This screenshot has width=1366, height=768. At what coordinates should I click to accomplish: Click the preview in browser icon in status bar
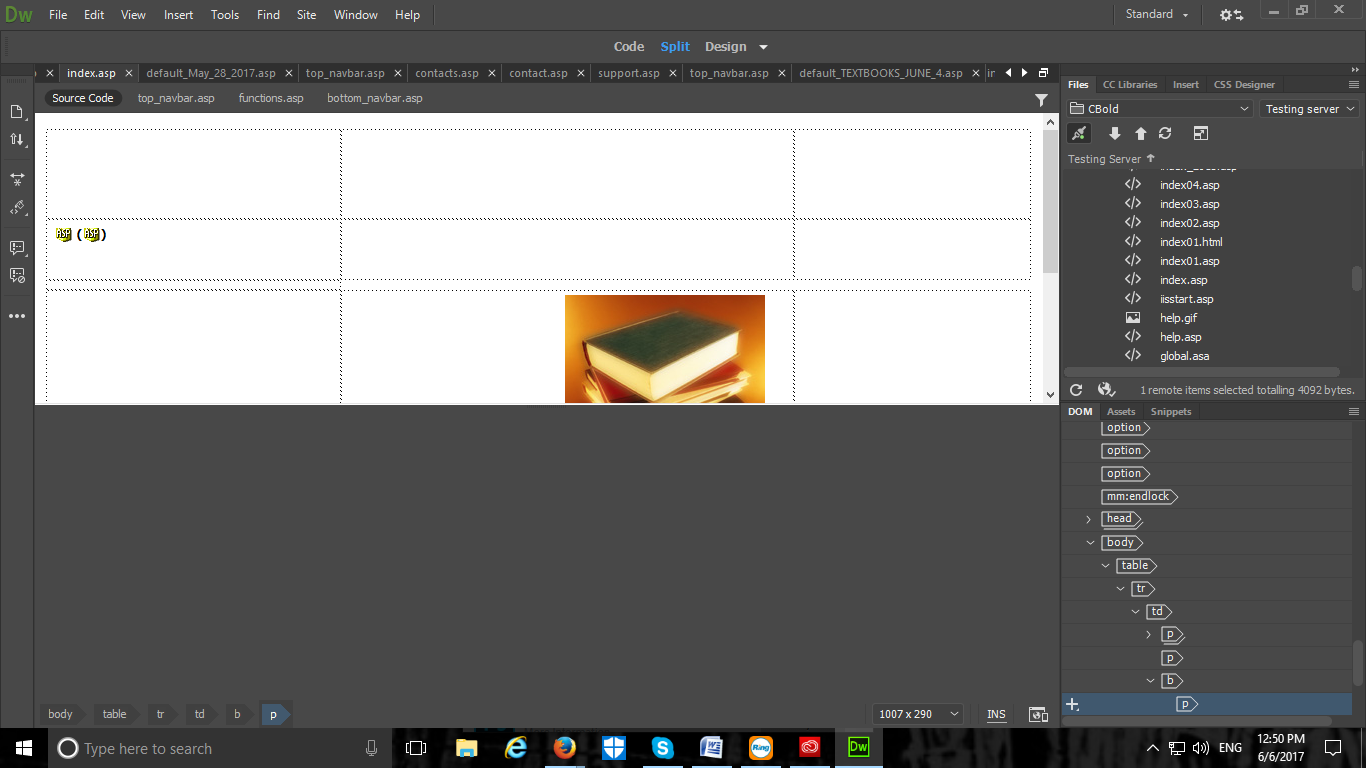click(1039, 714)
